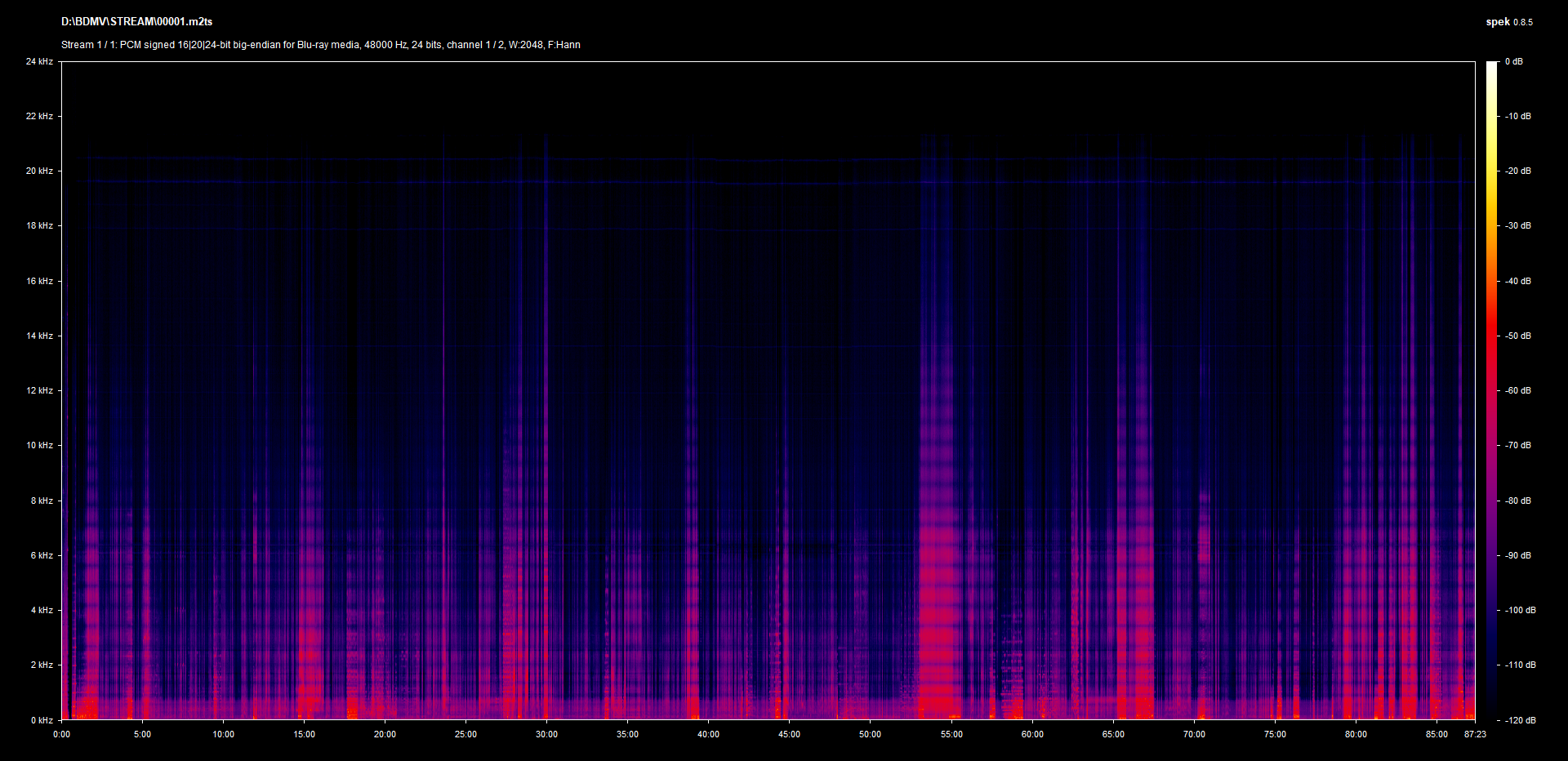Click the -90 dB scale label
The width and height of the screenshot is (1568, 761).
click(x=1518, y=555)
